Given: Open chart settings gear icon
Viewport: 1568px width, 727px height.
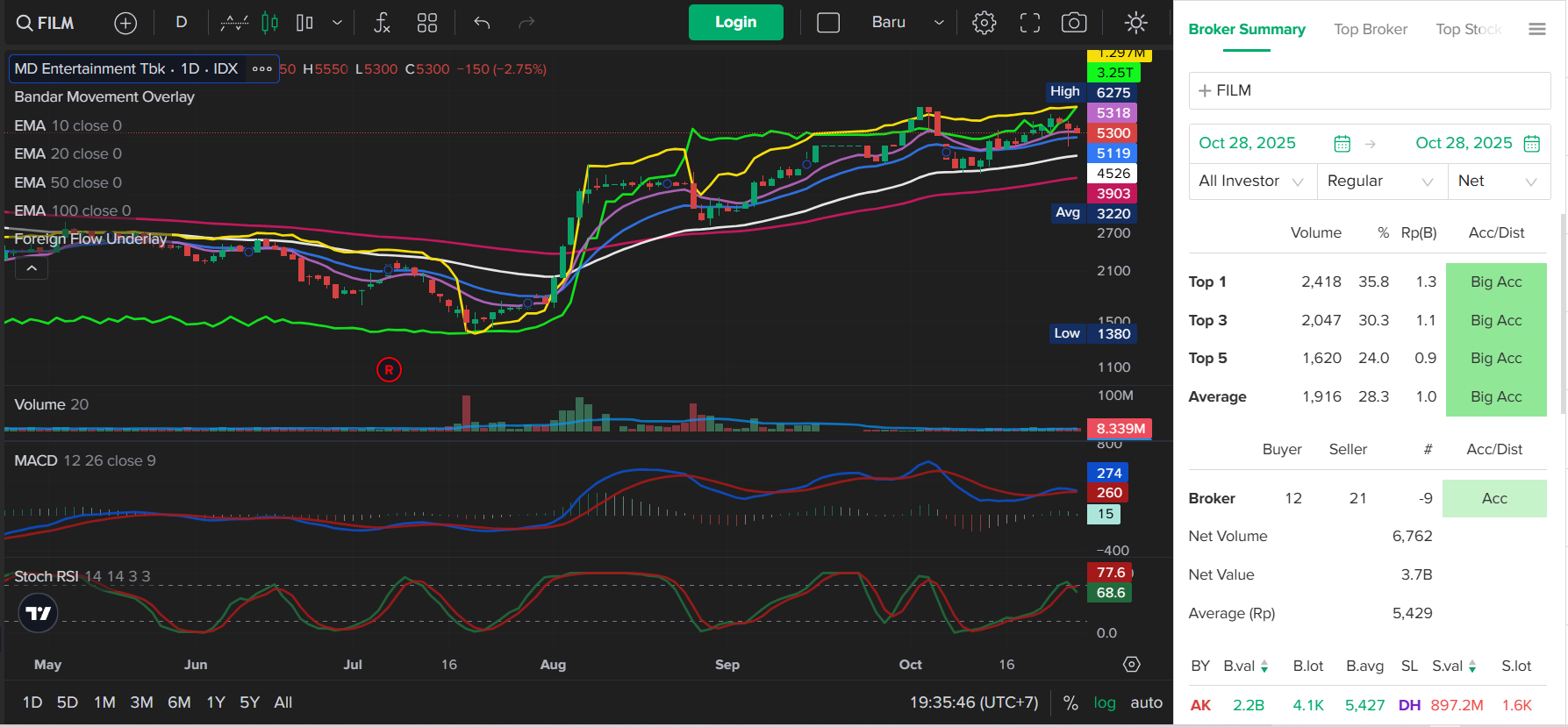Looking at the screenshot, I should [x=984, y=23].
